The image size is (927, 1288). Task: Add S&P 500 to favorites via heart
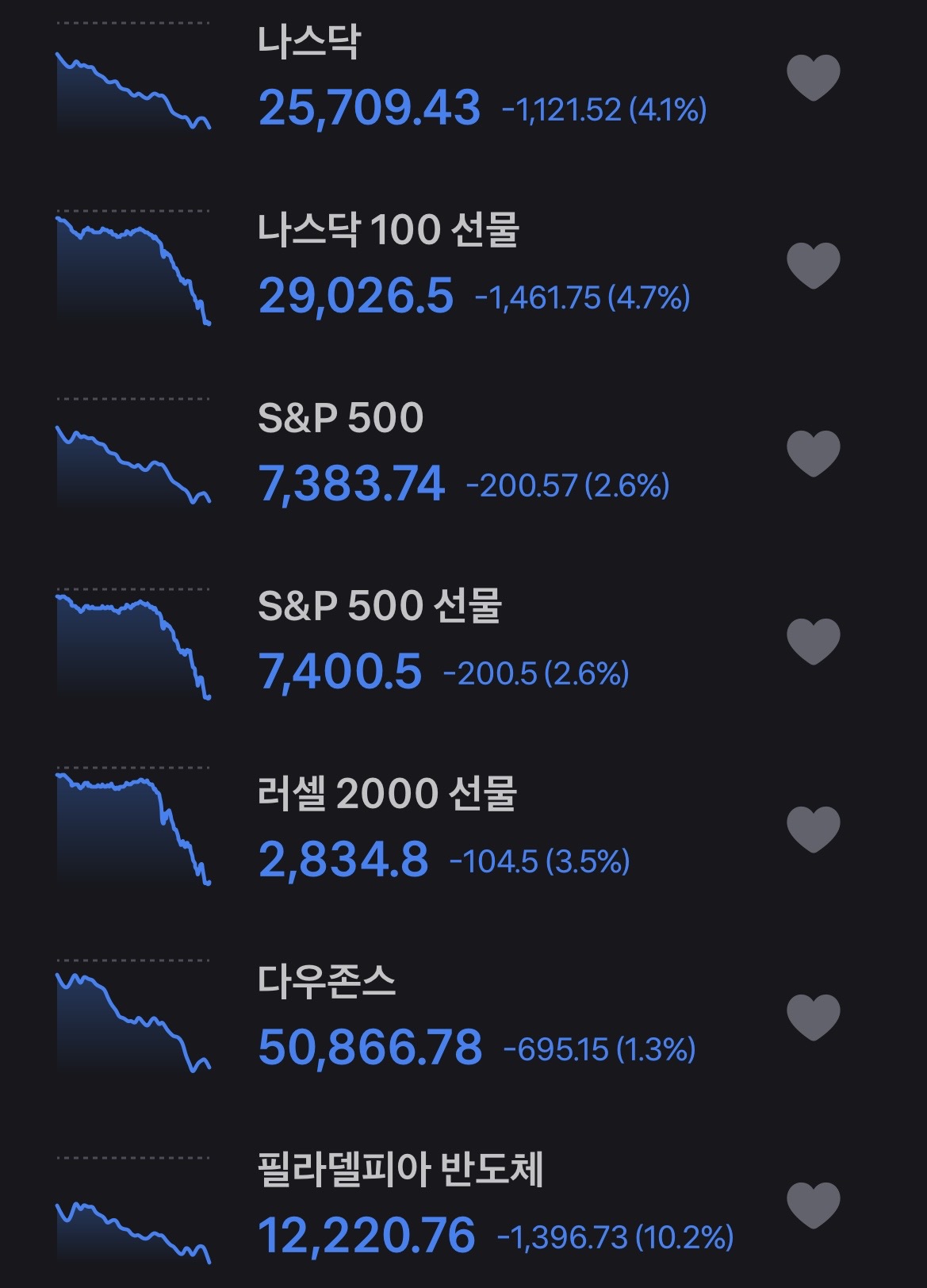tap(813, 454)
